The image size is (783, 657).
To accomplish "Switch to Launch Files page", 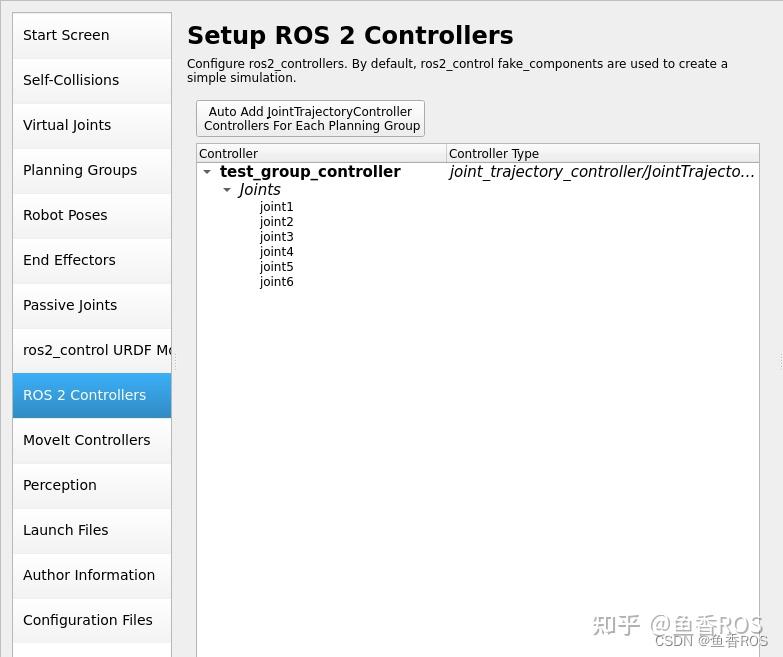I will 92,530.
